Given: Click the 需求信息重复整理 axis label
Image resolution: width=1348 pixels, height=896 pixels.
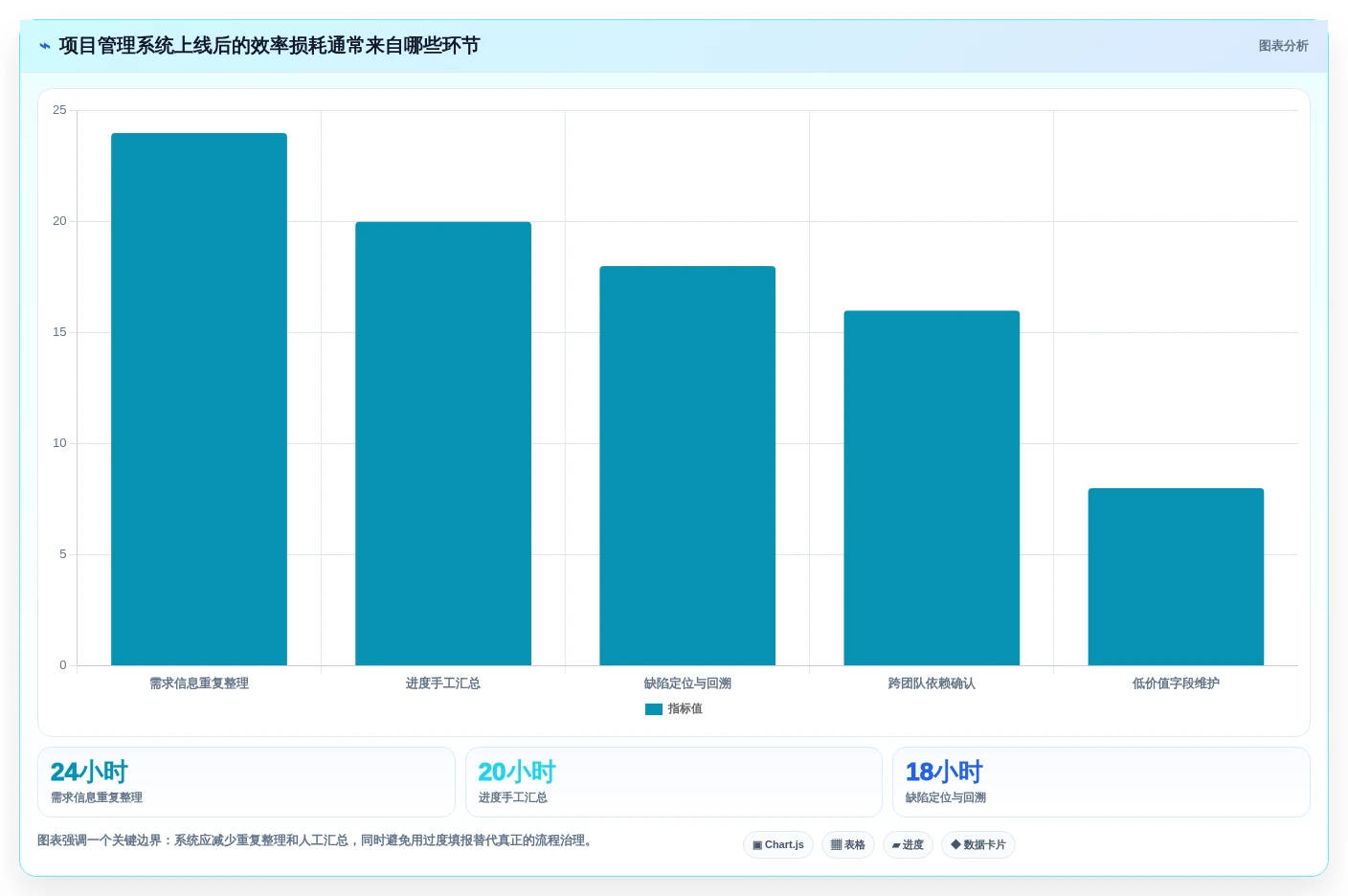Looking at the screenshot, I should (199, 683).
